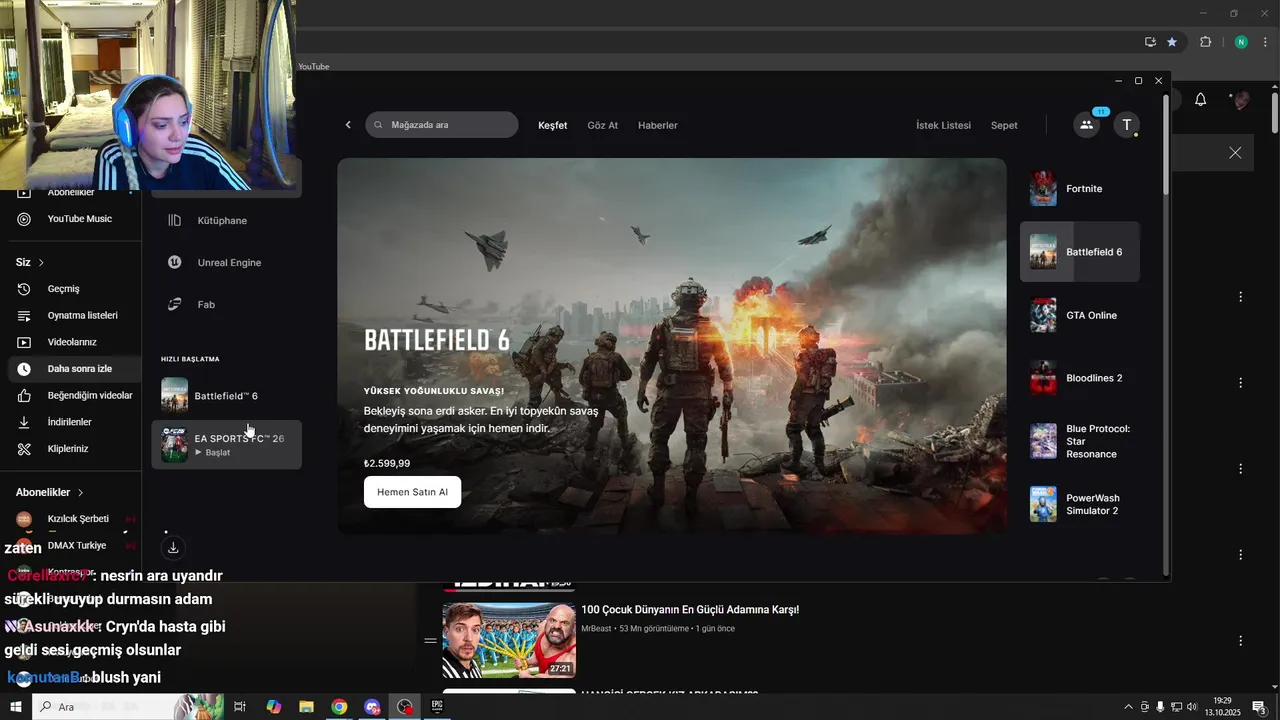1280x720 pixels.
Task: Show hidden tray icons chevron
Action: click(x=1129, y=707)
